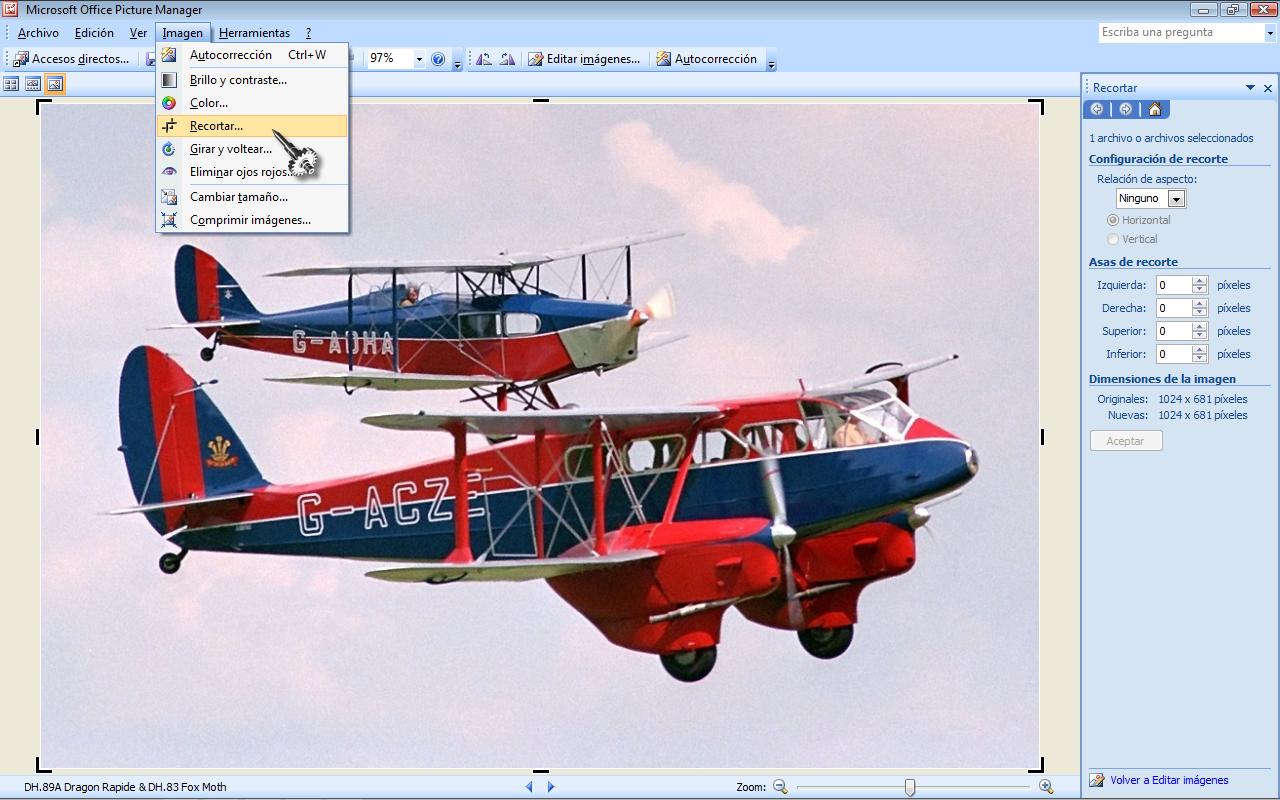1280x800 pixels.
Task: Open the ? help menu
Action: pos(308,33)
